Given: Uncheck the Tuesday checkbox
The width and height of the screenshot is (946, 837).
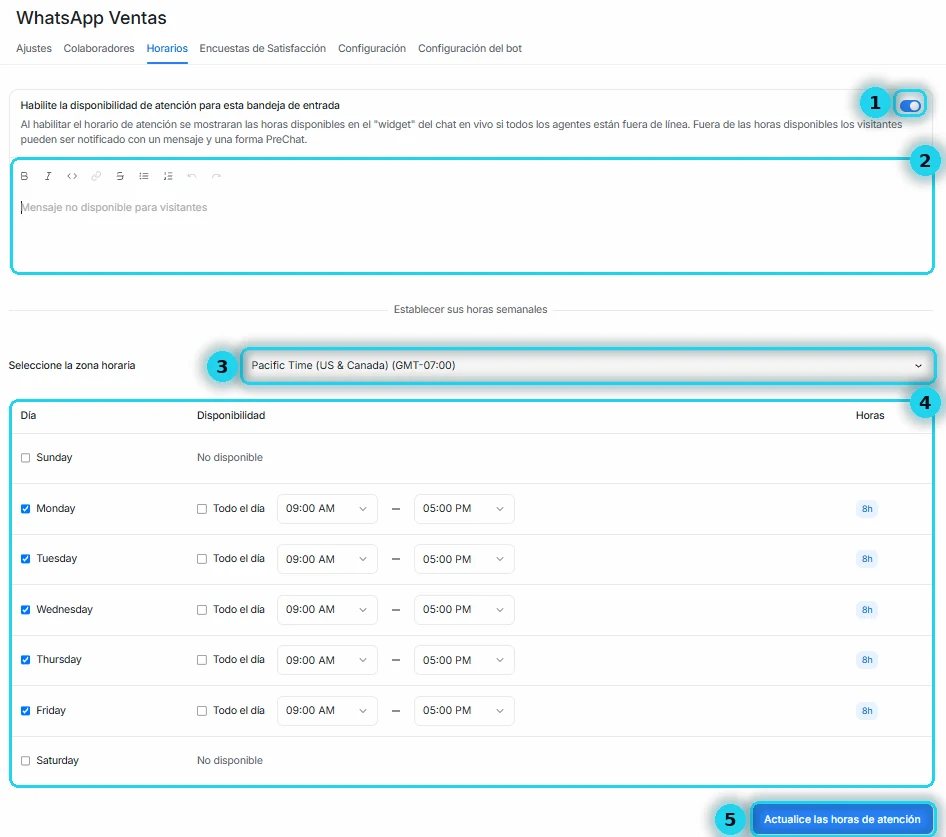Looking at the screenshot, I should click(25, 559).
